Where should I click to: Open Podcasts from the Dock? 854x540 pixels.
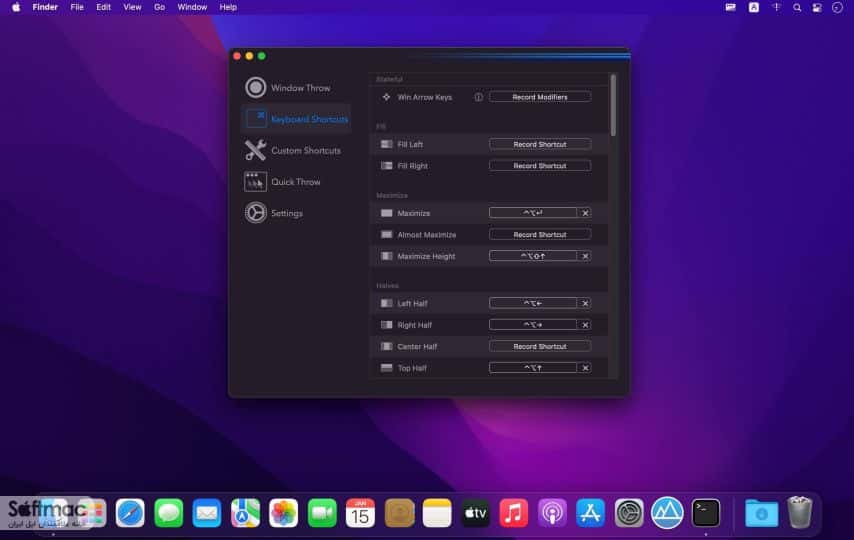[x=552, y=513]
